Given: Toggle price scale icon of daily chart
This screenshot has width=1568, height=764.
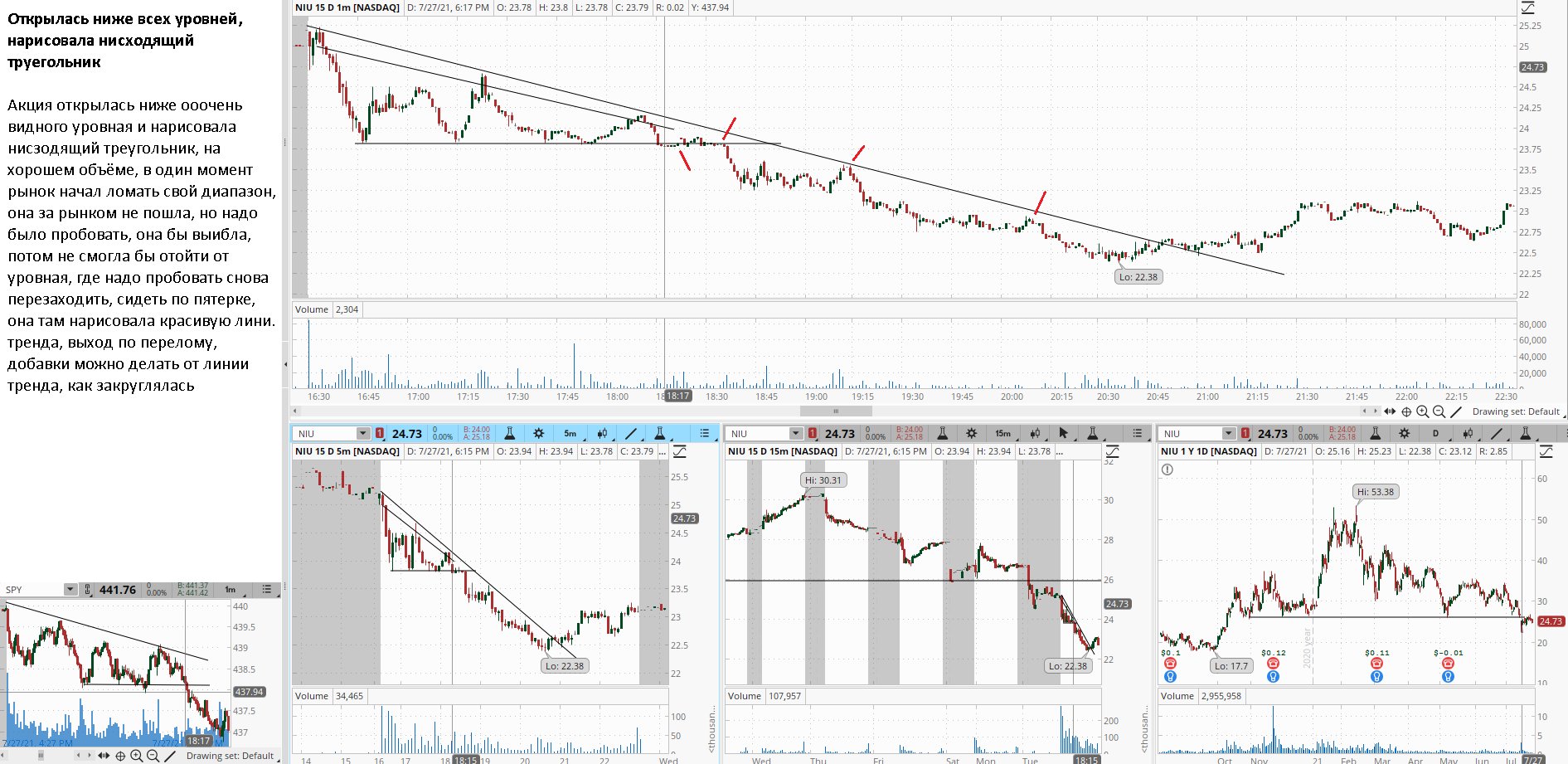Looking at the screenshot, I should [1546, 451].
